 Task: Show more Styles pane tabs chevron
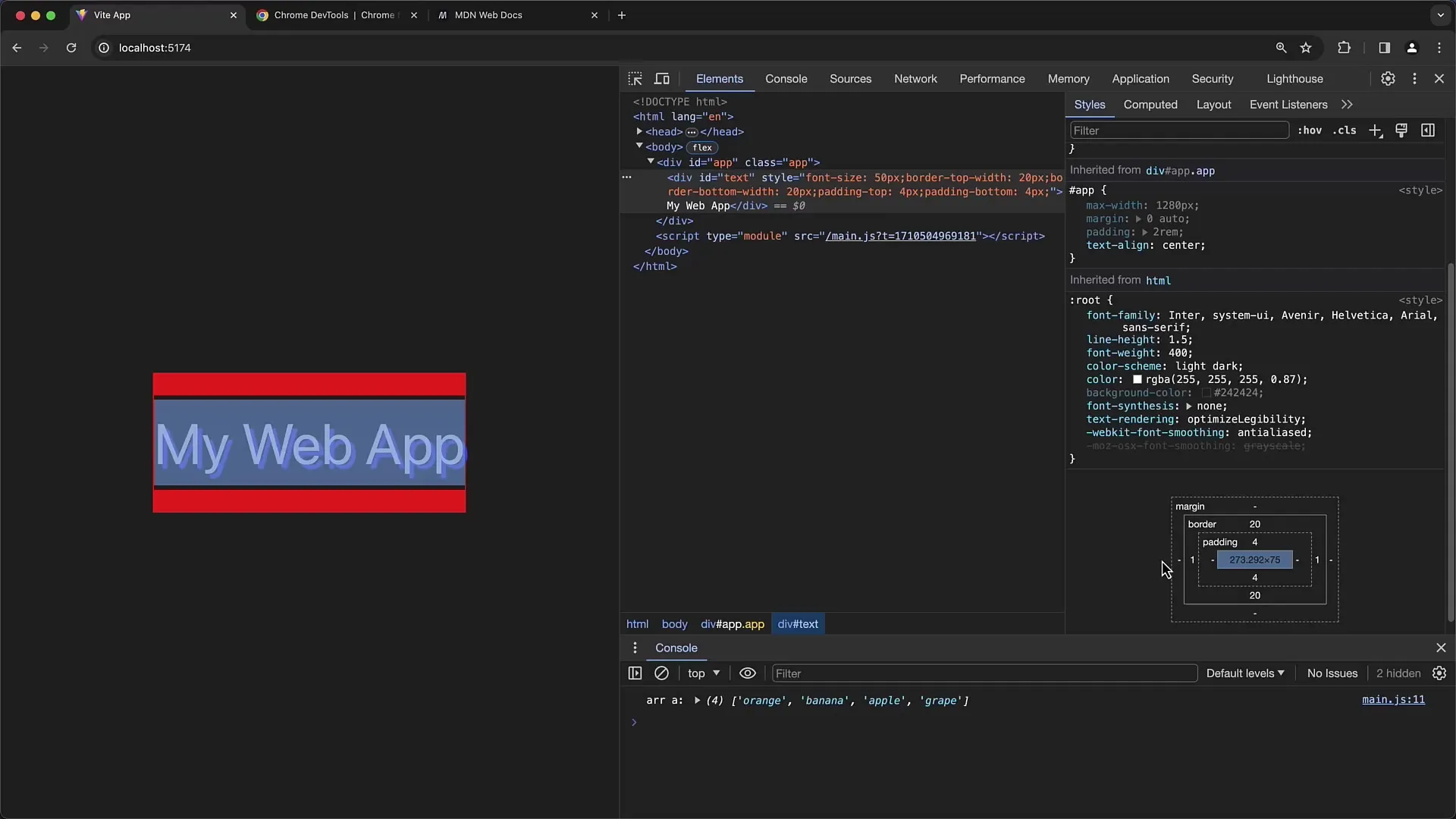click(1347, 105)
